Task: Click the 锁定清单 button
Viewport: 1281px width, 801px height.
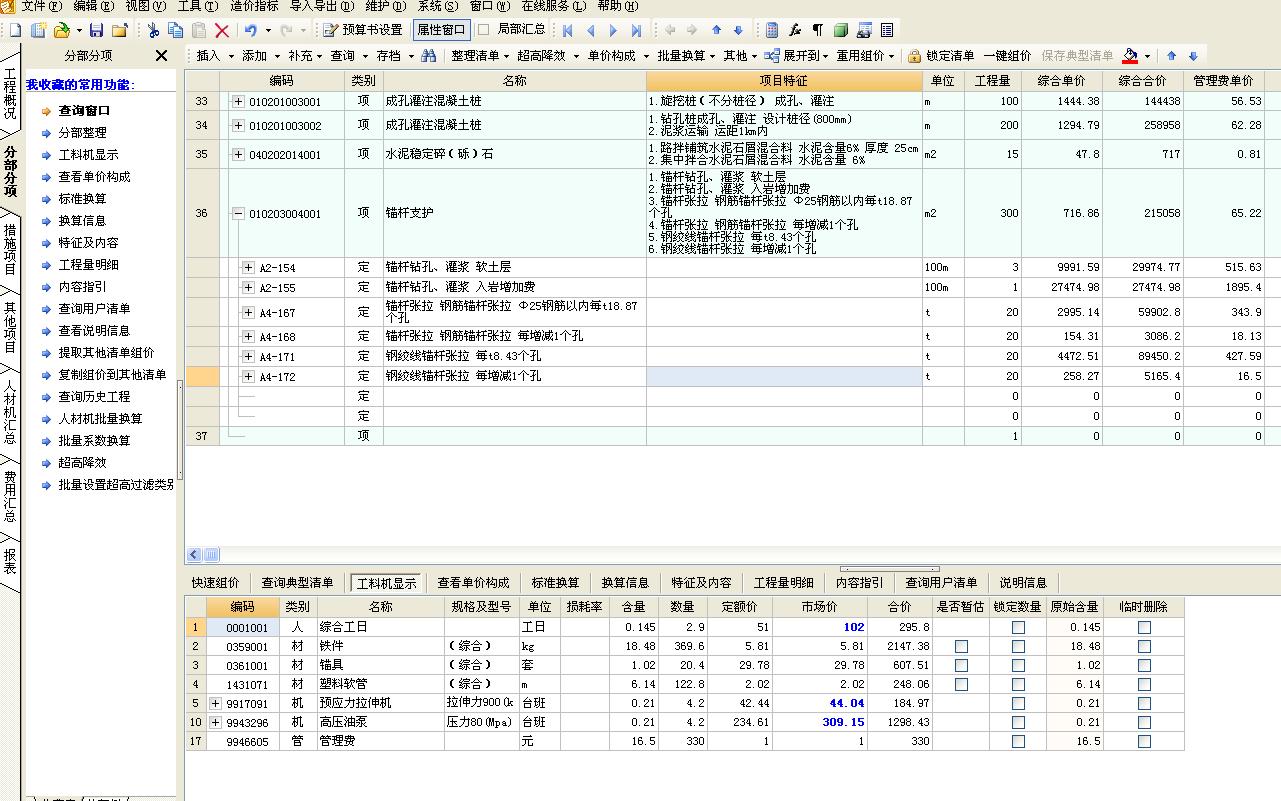Action: 941,56
